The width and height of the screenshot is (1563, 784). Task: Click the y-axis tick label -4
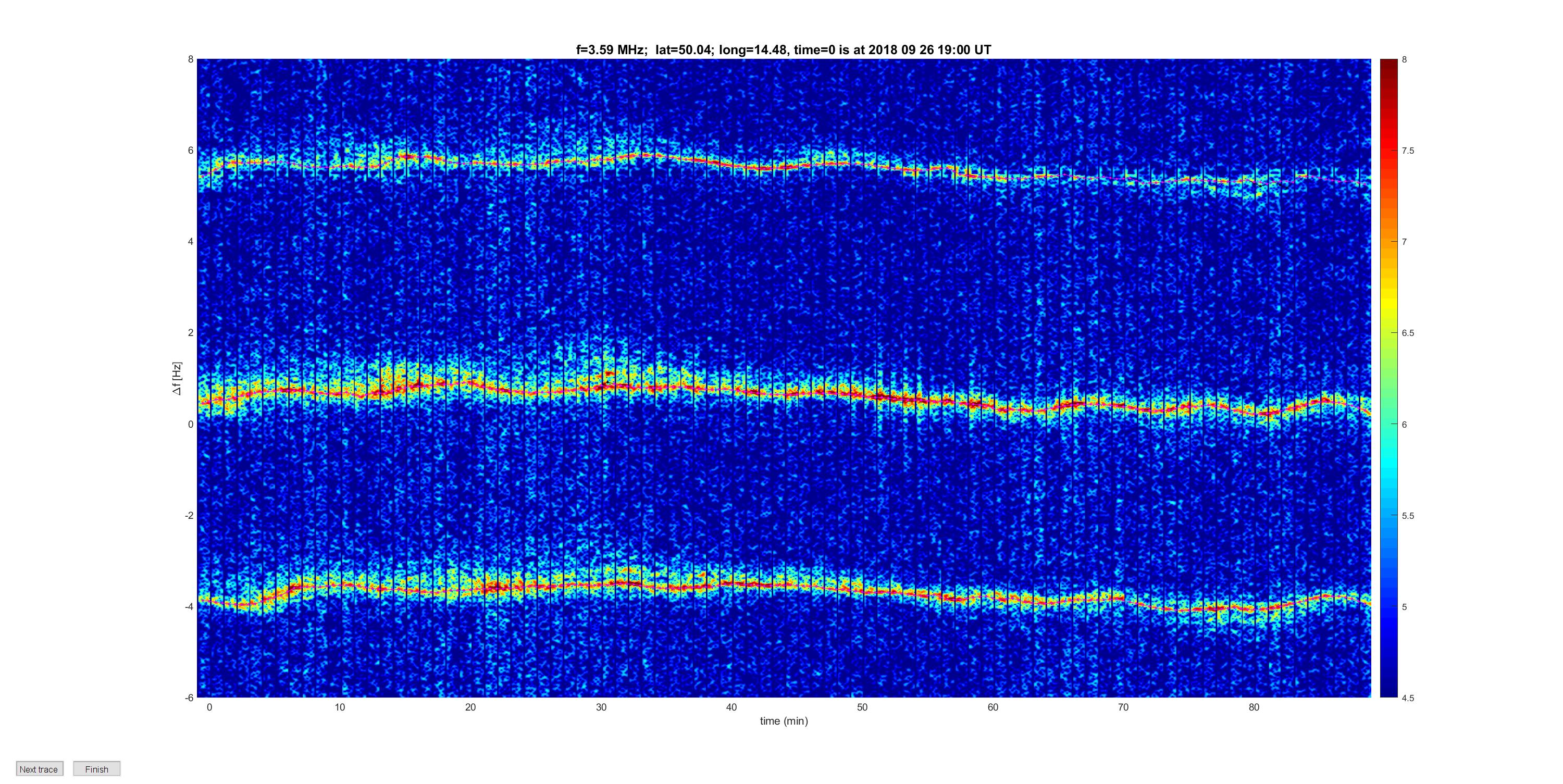pyautogui.click(x=189, y=607)
